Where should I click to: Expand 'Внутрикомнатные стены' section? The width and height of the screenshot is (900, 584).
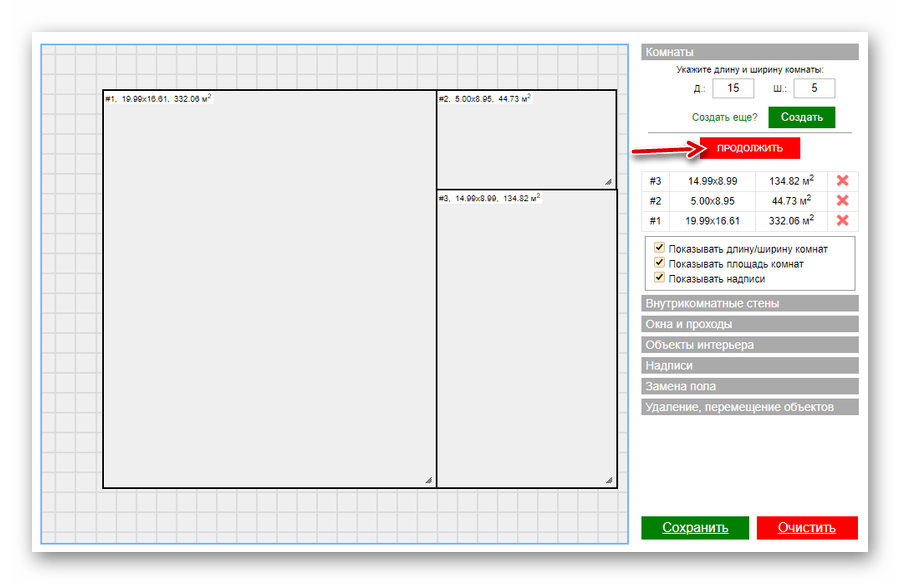pos(749,303)
